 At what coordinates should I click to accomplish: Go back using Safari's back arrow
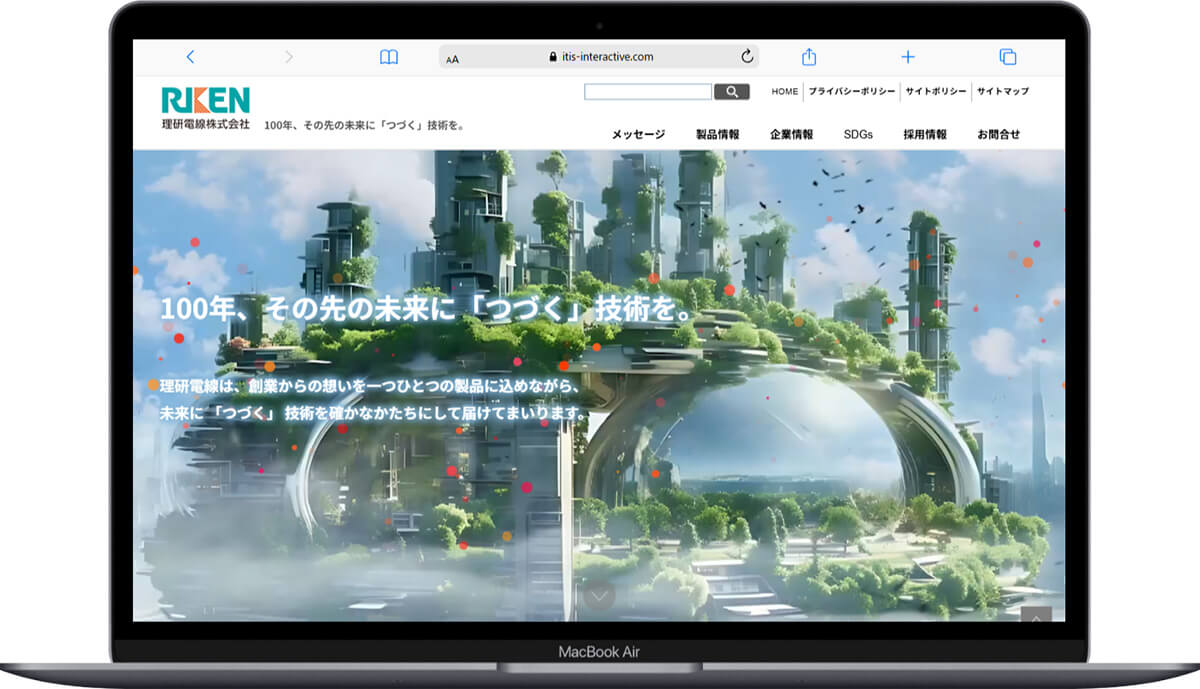coord(190,57)
